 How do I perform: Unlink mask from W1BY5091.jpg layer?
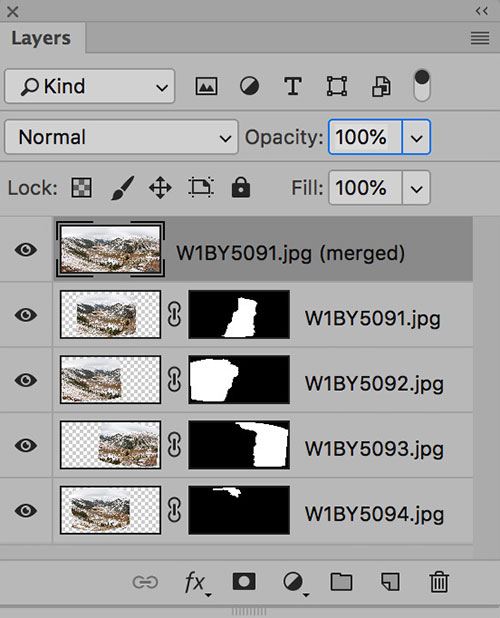tap(174, 315)
